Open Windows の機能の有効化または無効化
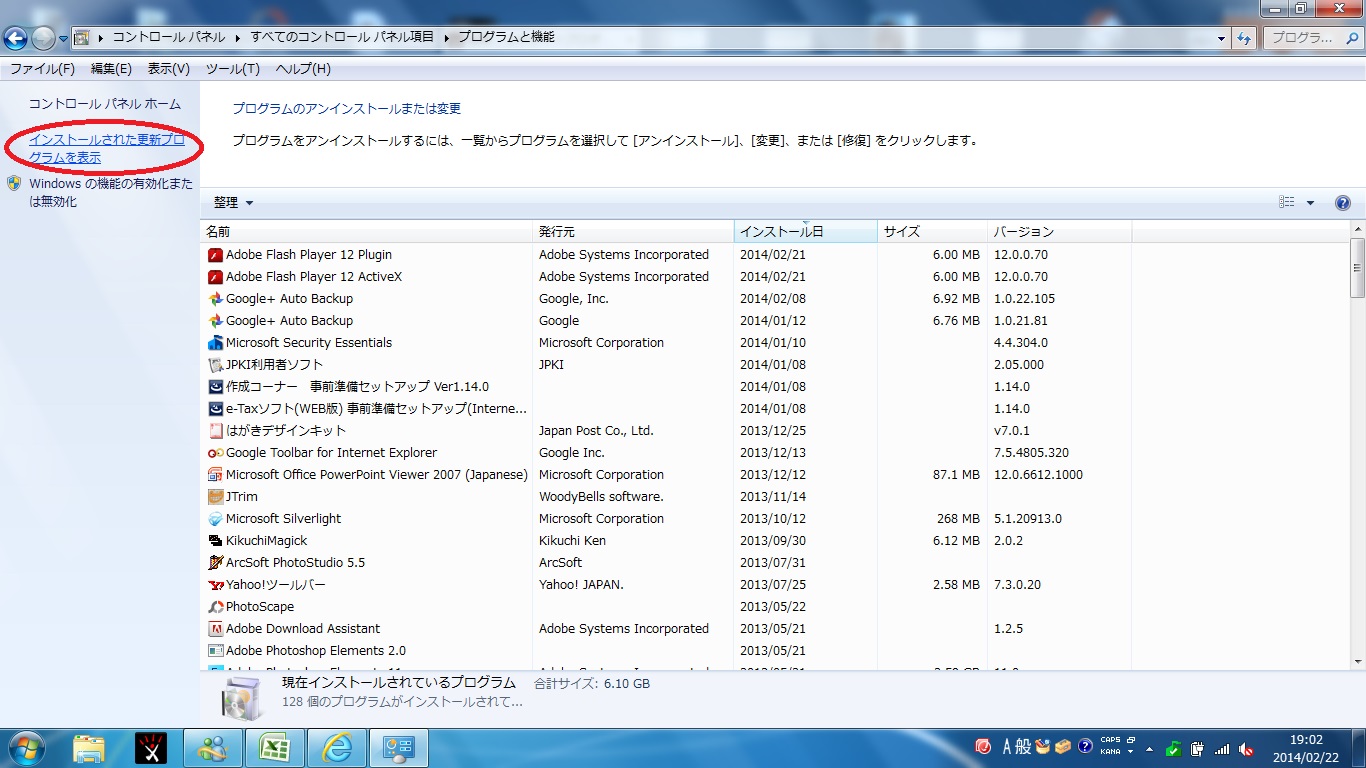This screenshot has height=768, width=1366. pos(111,193)
